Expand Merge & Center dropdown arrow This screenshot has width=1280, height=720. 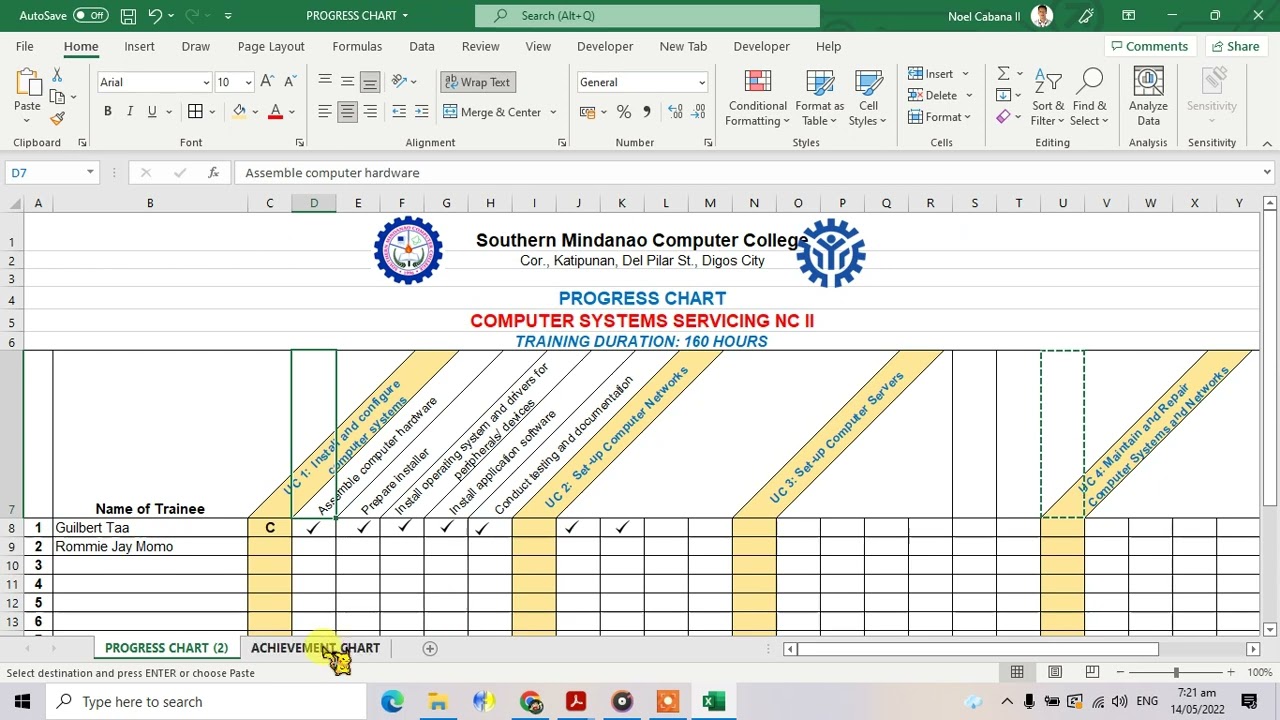[553, 112]
